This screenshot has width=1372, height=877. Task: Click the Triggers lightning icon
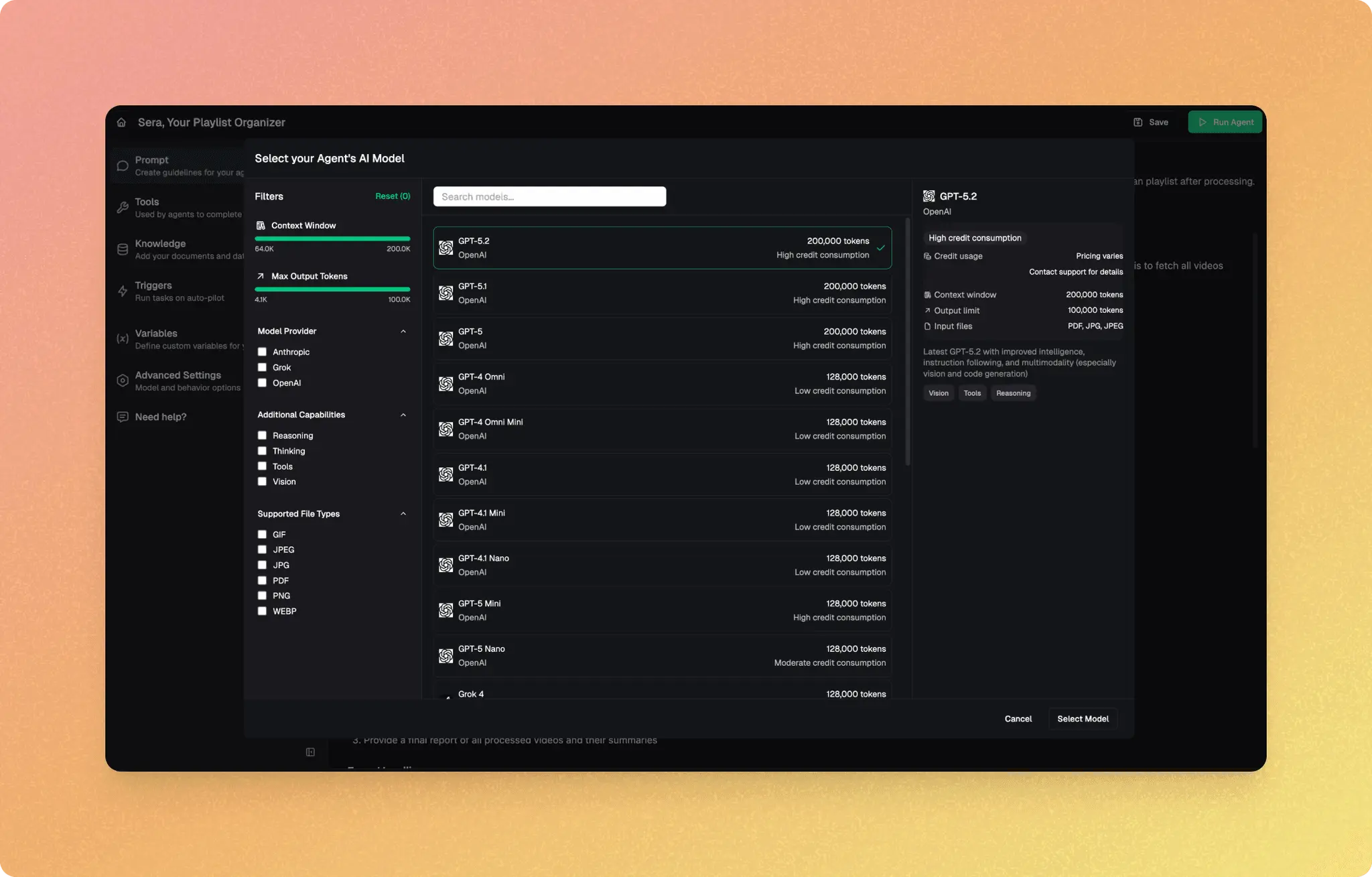click(123, 291)
